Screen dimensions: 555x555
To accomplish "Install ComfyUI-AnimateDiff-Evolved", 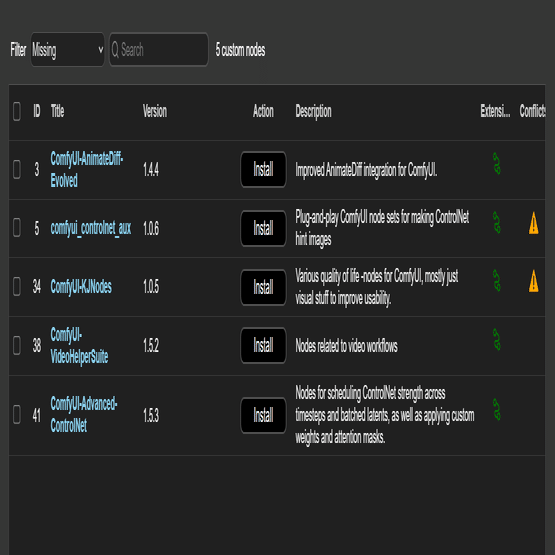I will [263, 169].
